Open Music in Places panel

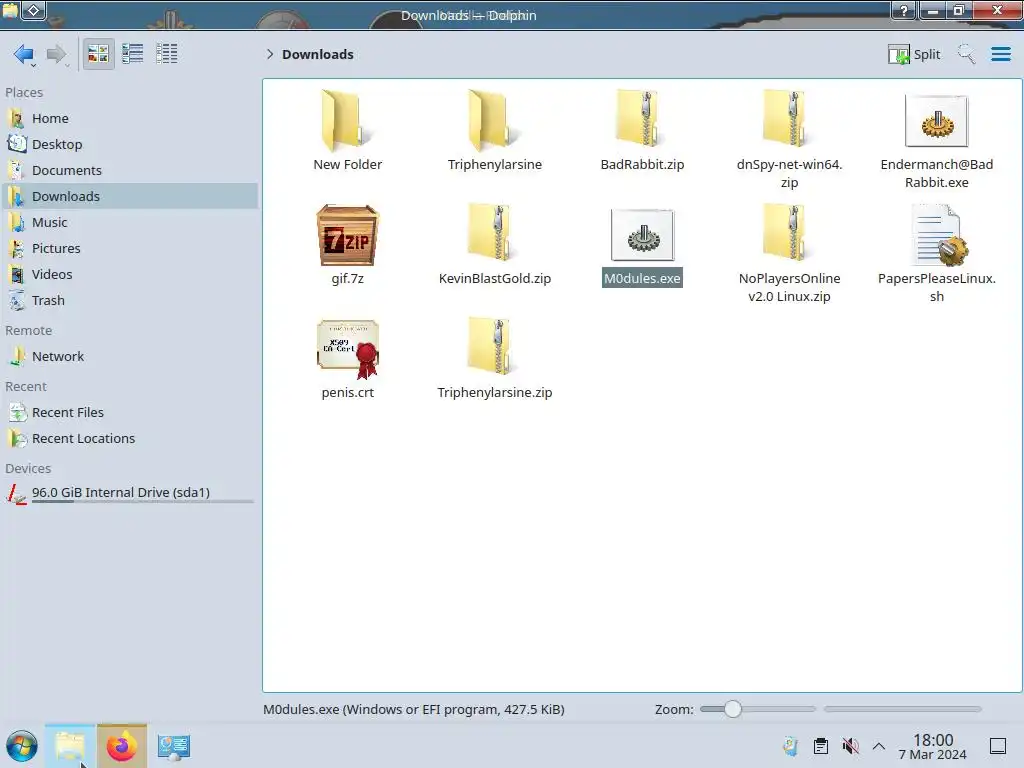click(x=131, y=223)
